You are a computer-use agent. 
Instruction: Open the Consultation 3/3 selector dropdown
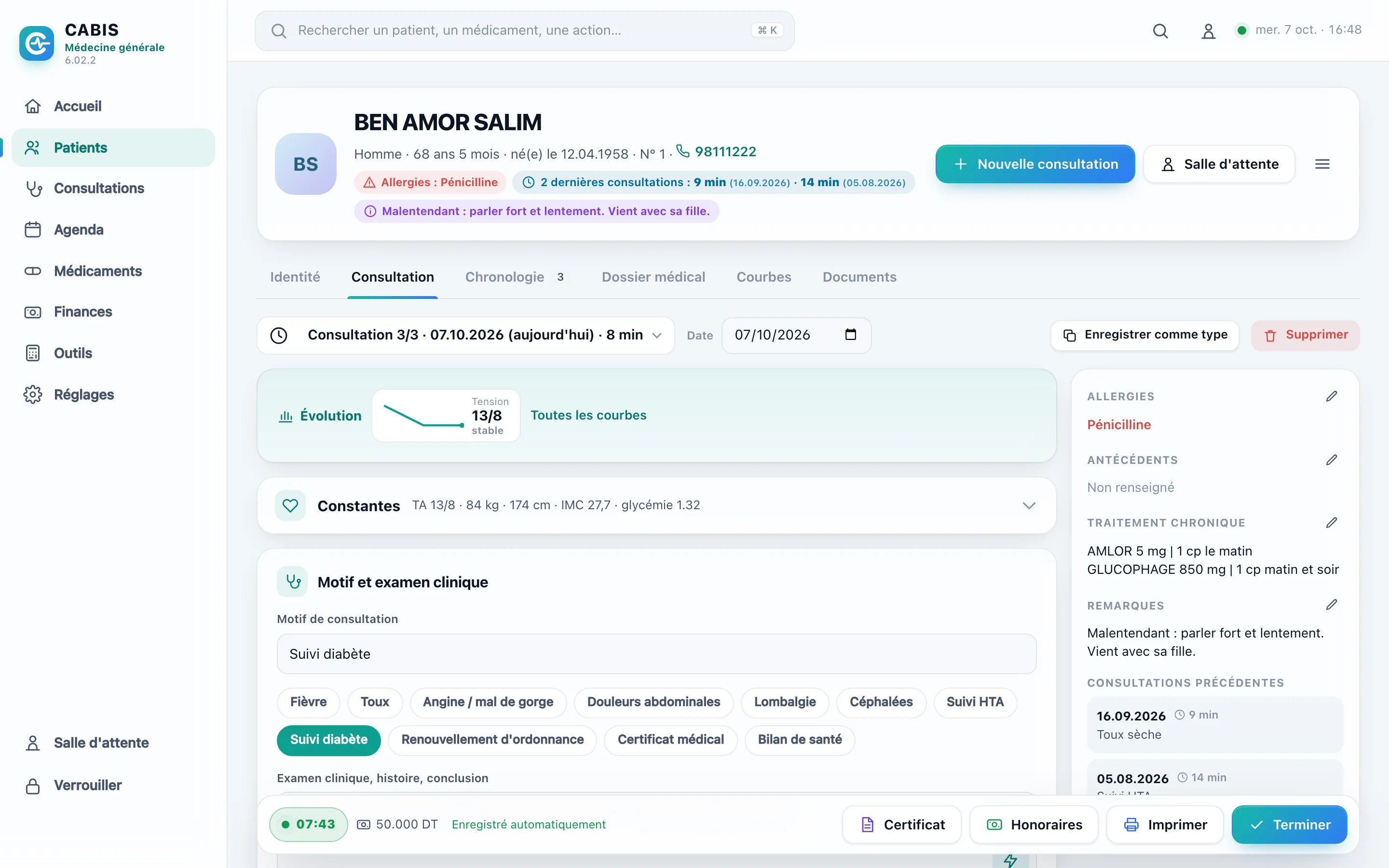point(466,335)
